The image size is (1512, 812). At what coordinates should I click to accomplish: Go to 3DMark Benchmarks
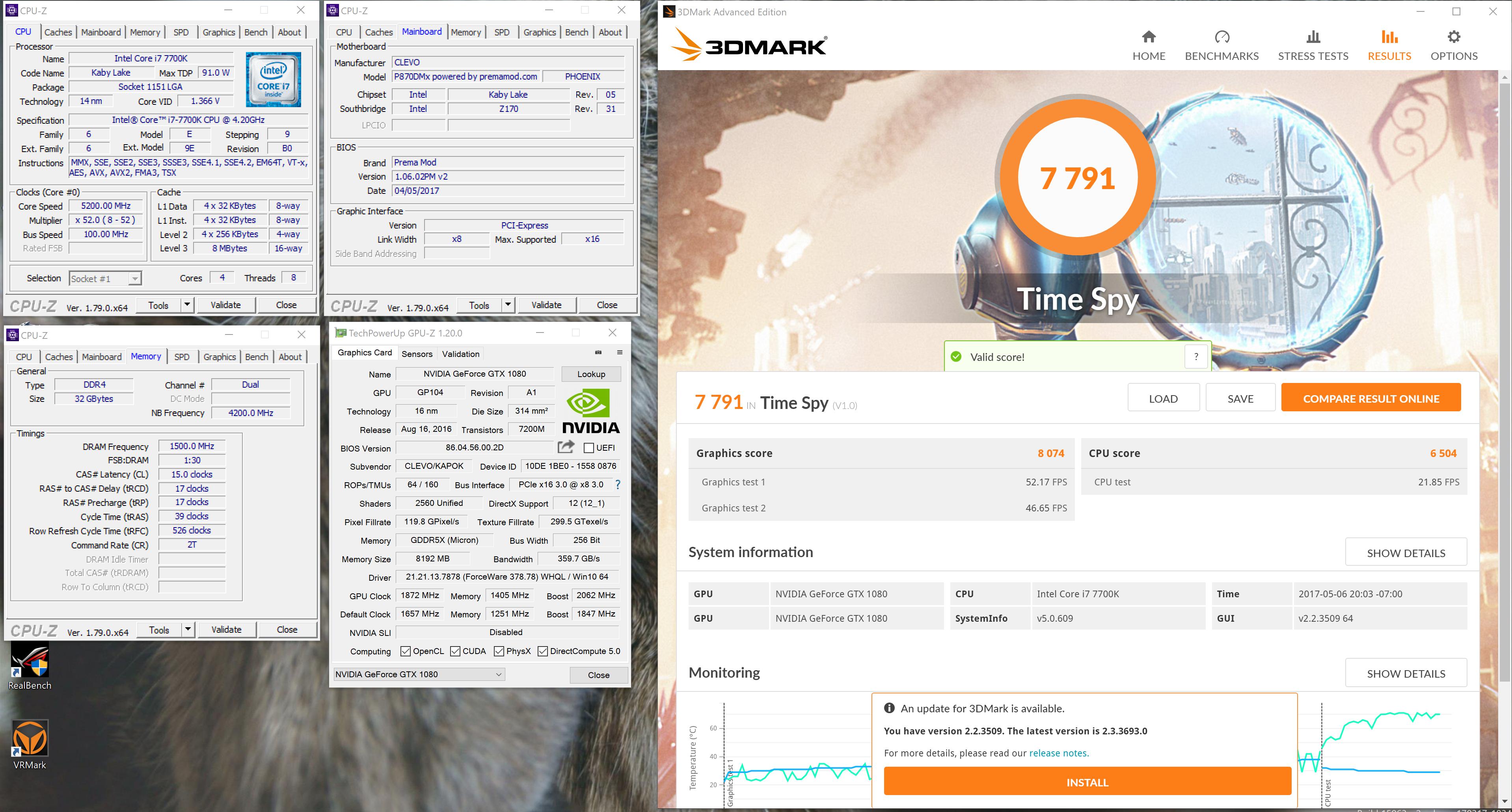click(1222, 46)
